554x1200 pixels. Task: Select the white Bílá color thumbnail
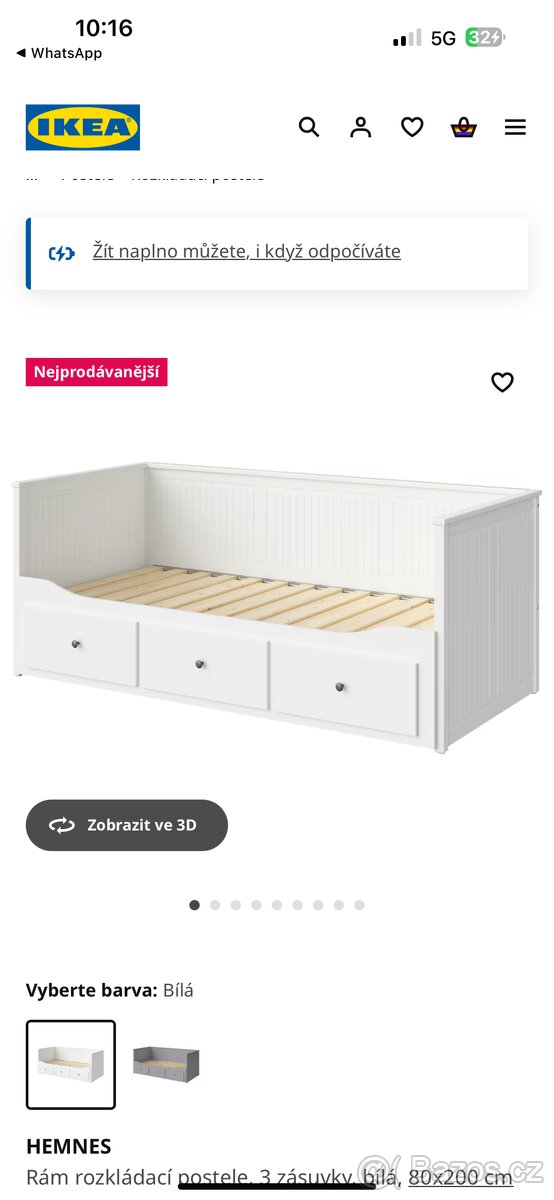[71, 1064]
